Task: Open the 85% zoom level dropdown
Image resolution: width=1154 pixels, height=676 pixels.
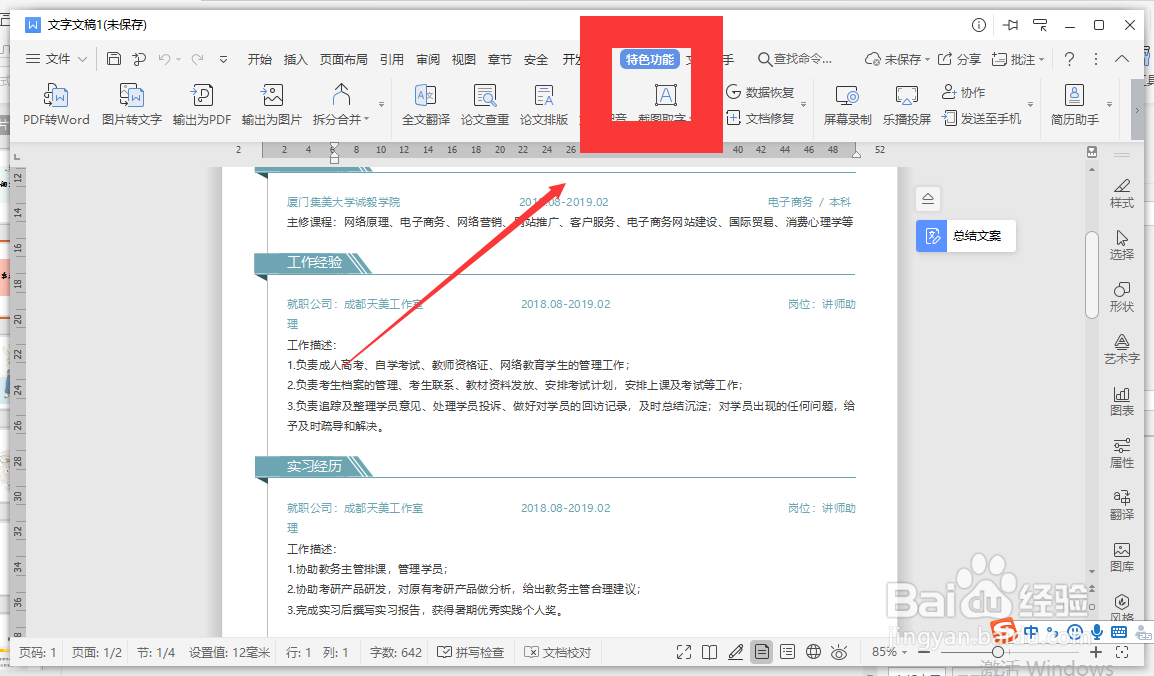Action: pyautogui.click(x=888, y=652)
